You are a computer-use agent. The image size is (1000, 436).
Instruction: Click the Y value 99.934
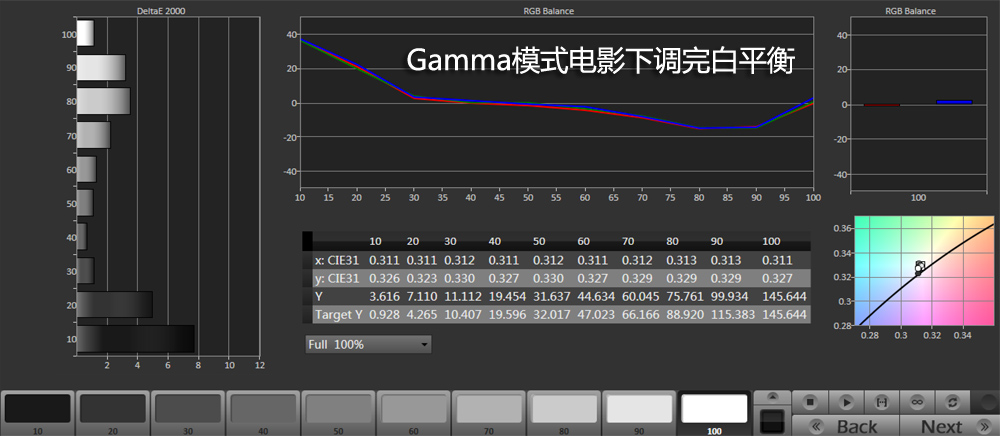click(x=730, y=296)
